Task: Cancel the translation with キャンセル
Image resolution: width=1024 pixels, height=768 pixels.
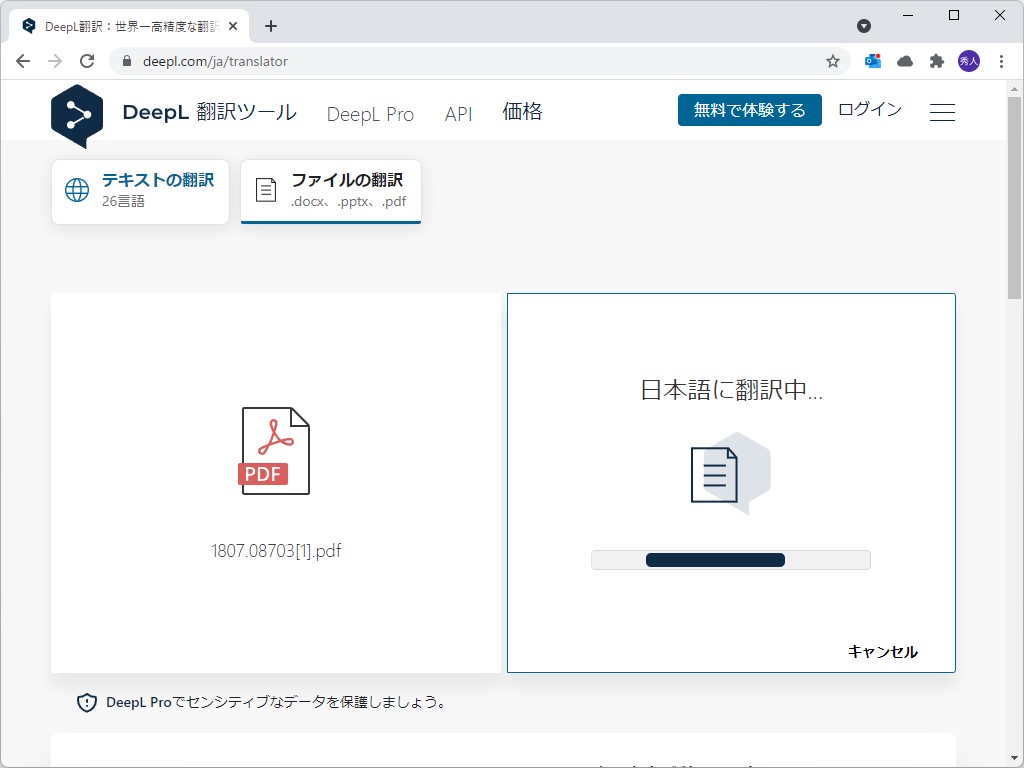Action: (882, 651)
